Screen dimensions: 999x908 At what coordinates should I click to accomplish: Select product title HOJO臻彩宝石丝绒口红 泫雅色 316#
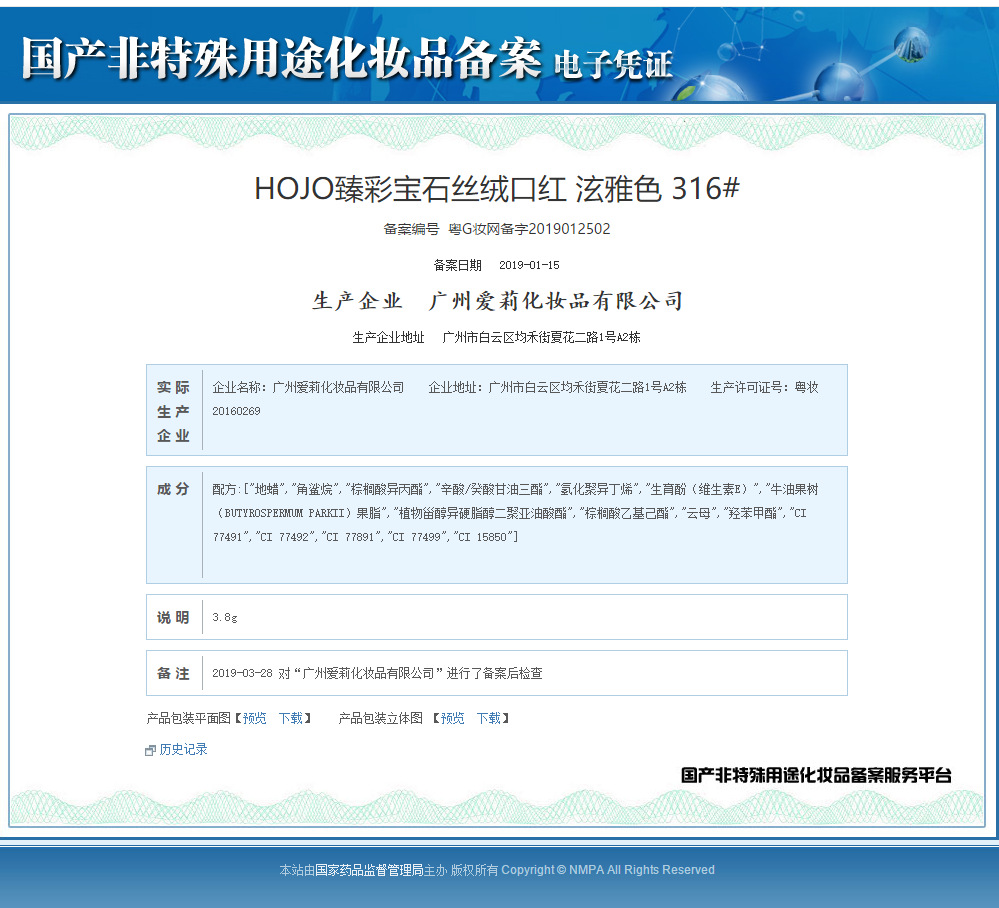pyautogui.click(x=497, y=189)
